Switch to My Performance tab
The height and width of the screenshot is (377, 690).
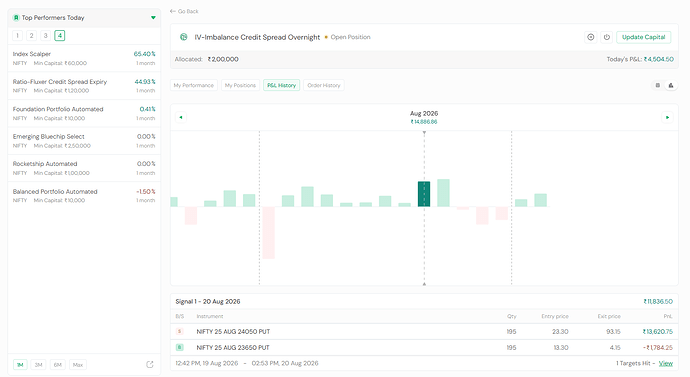194,85
